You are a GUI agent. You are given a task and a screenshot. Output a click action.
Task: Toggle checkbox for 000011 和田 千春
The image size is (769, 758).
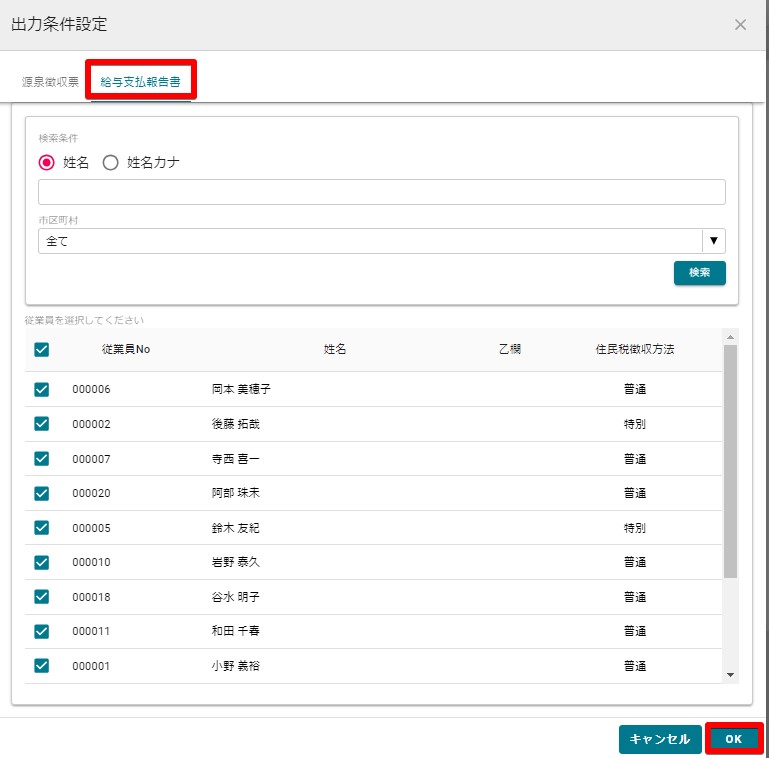42,631
